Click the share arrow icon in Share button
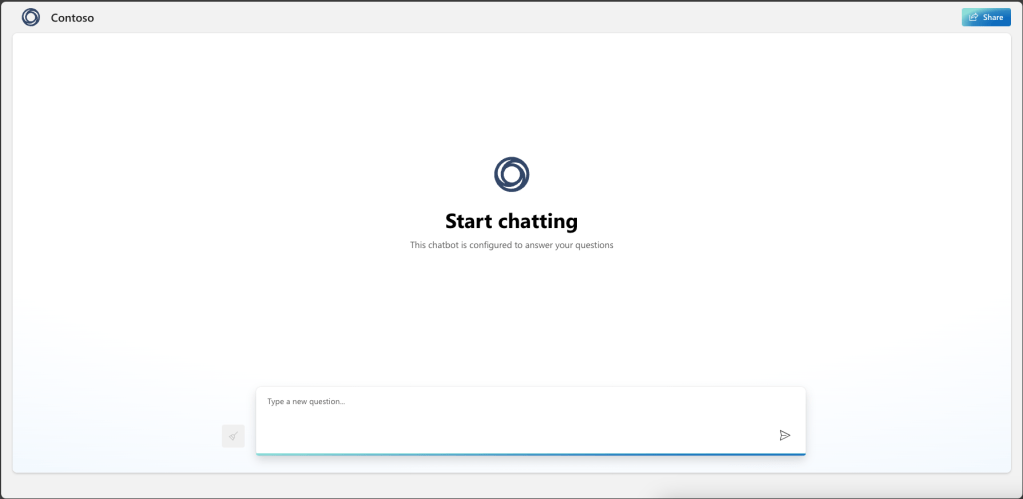 point(973,17)
